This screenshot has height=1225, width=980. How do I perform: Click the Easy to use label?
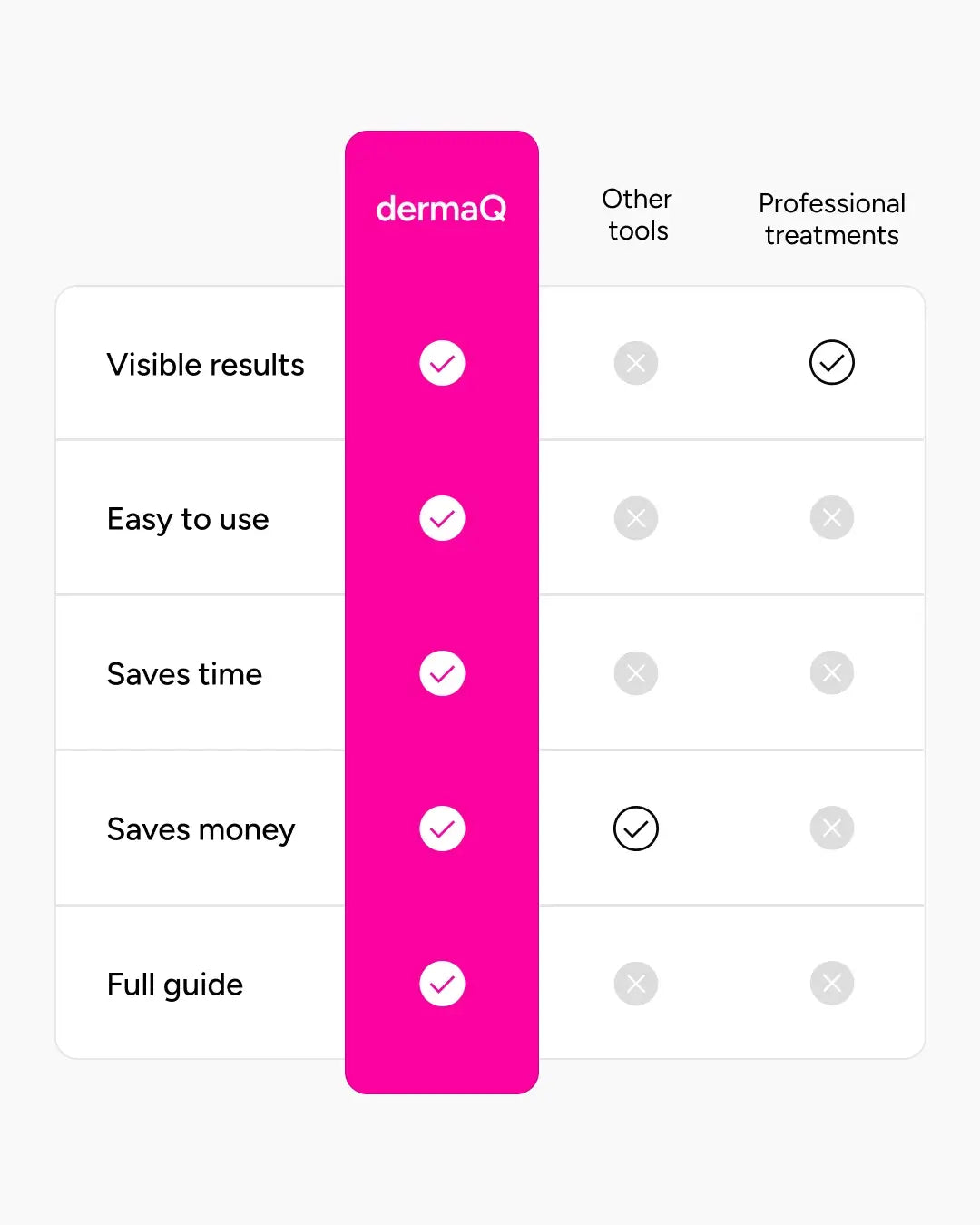[188, 519]
